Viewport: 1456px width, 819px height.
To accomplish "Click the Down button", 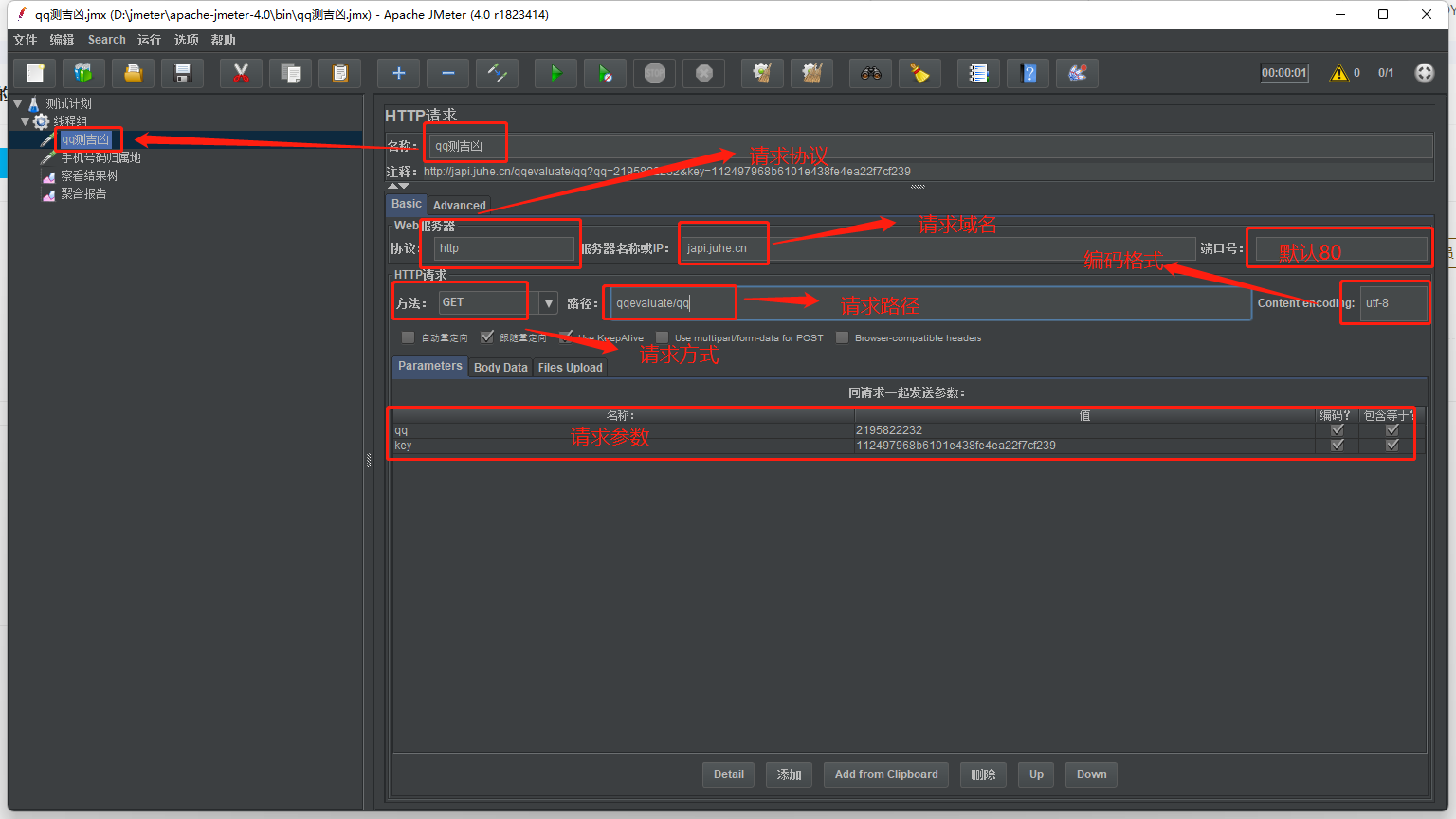I will click(x=1091, y=774).
